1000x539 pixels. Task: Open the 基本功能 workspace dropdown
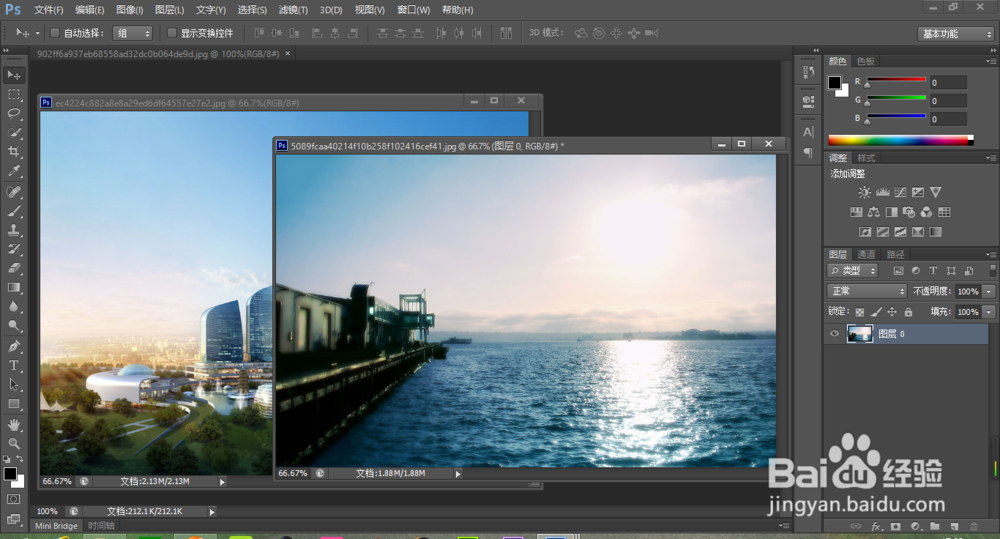tap(955, 33)
